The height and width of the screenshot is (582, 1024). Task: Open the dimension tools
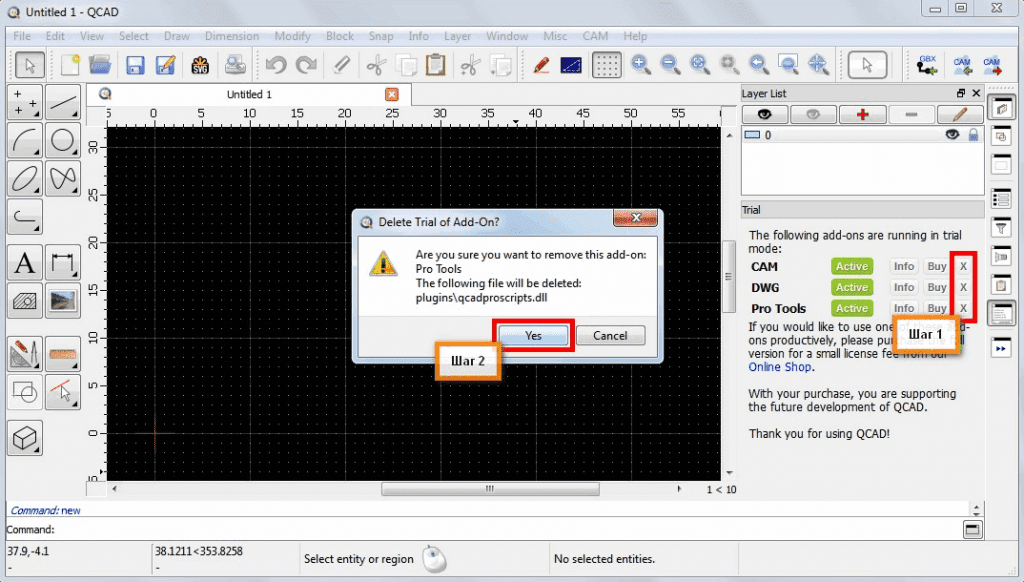pyautogui.click(x=63, y=263)
